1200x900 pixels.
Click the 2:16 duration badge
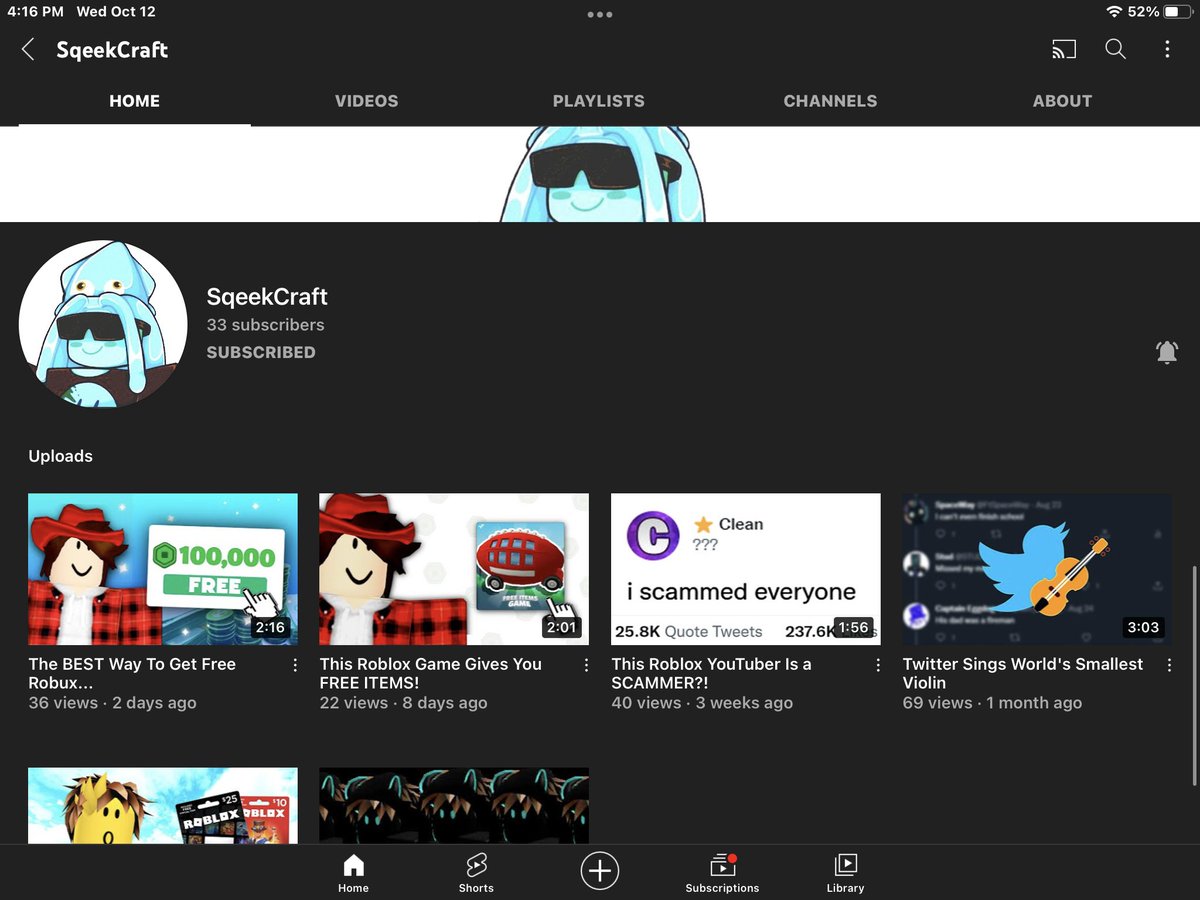(x=270, y=628)
